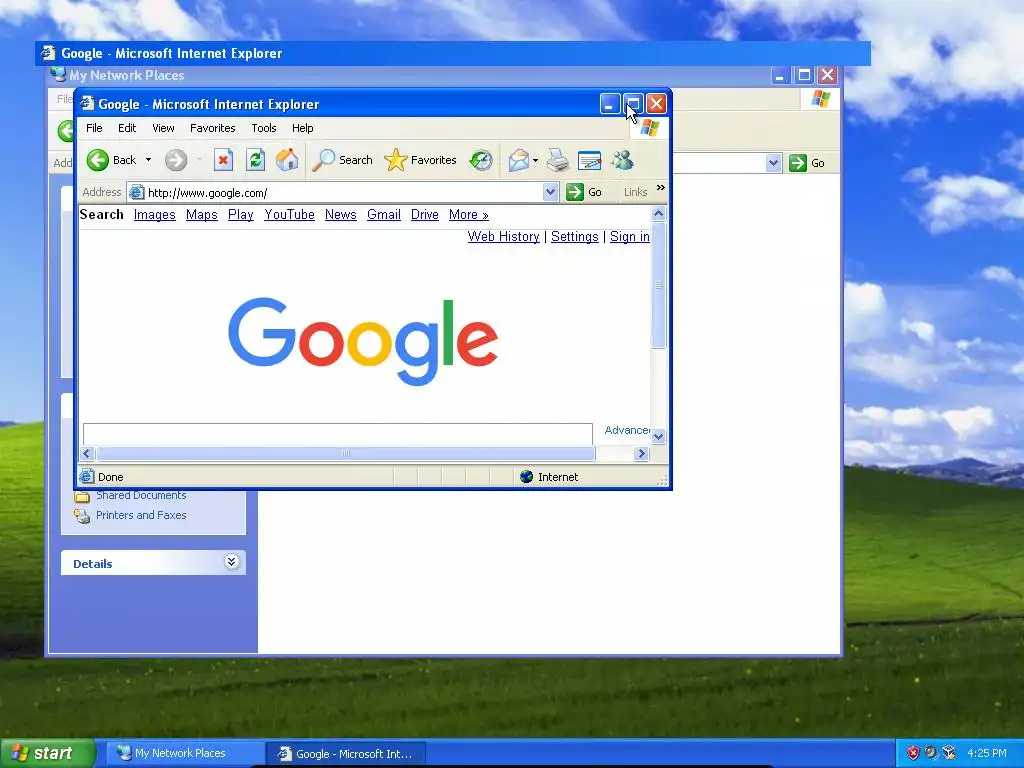
Task: Click the Advanced search link
Action: coord(627,430)
